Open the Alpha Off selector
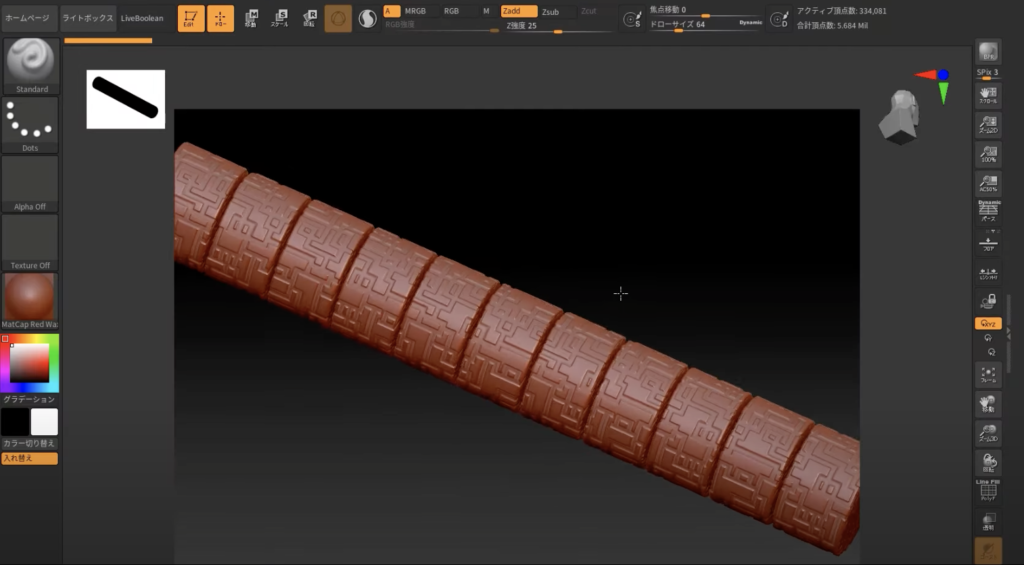Viewport: 1024px width, 565px height. 30,184
